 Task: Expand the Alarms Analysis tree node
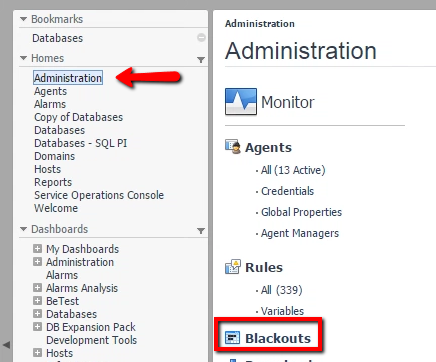point(38,288)
